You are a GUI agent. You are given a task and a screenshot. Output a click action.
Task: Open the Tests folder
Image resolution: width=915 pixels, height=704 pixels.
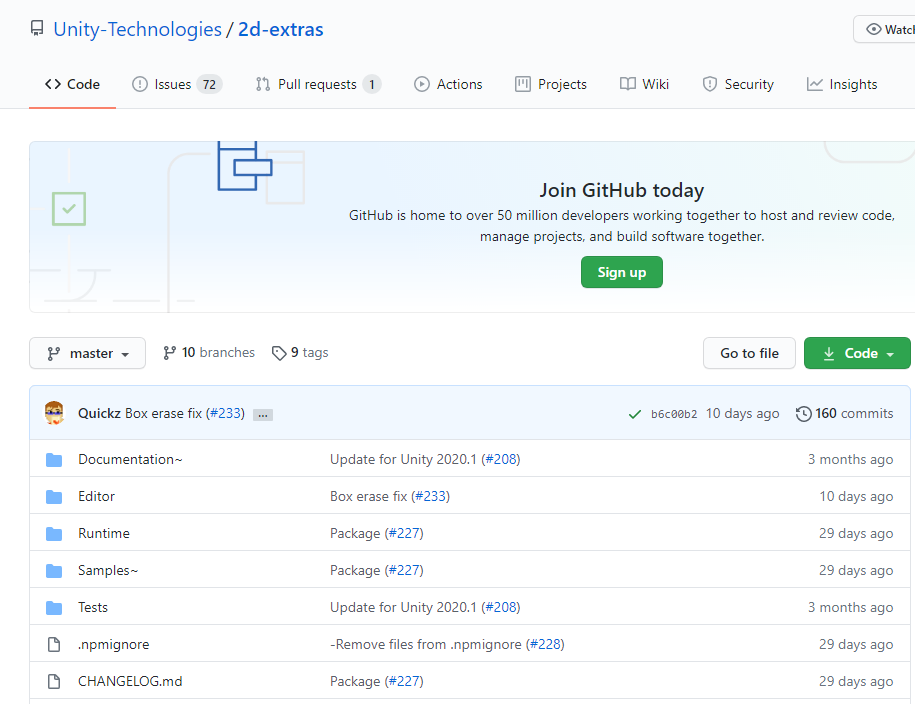tap(93, 607)
